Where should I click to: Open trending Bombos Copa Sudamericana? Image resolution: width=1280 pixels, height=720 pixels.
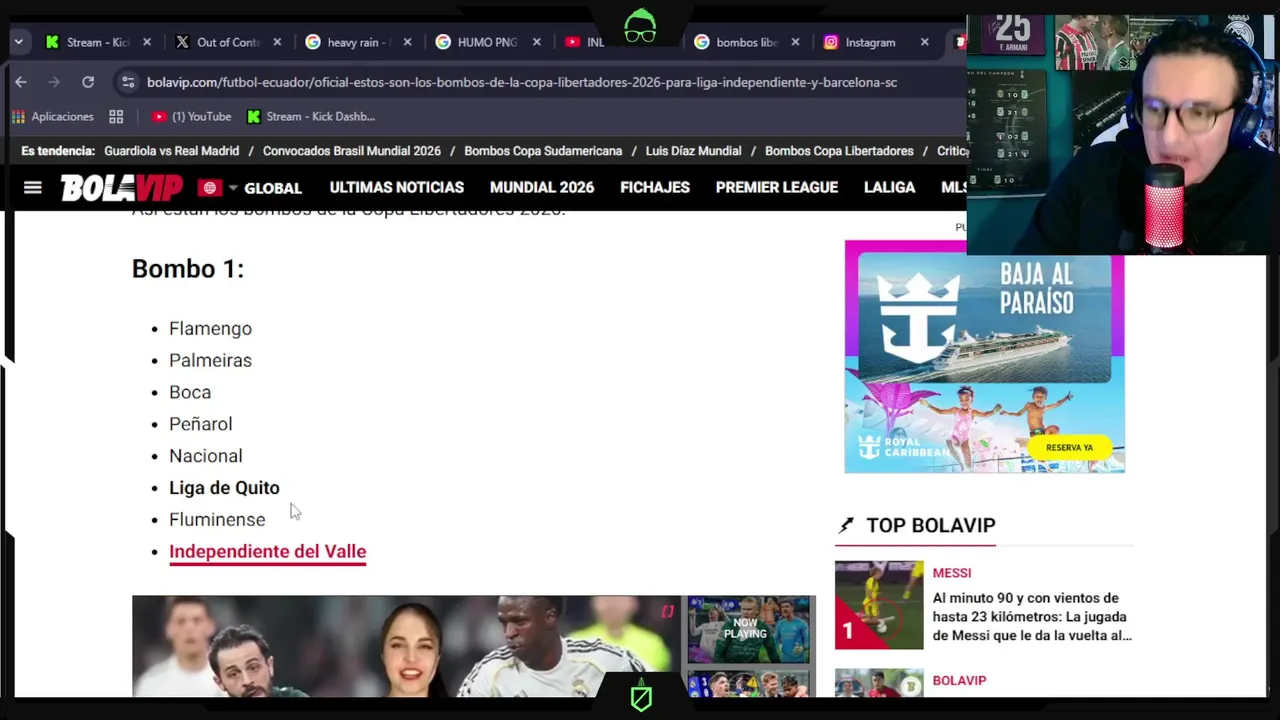pyautogui.click(x=543, y=151)
